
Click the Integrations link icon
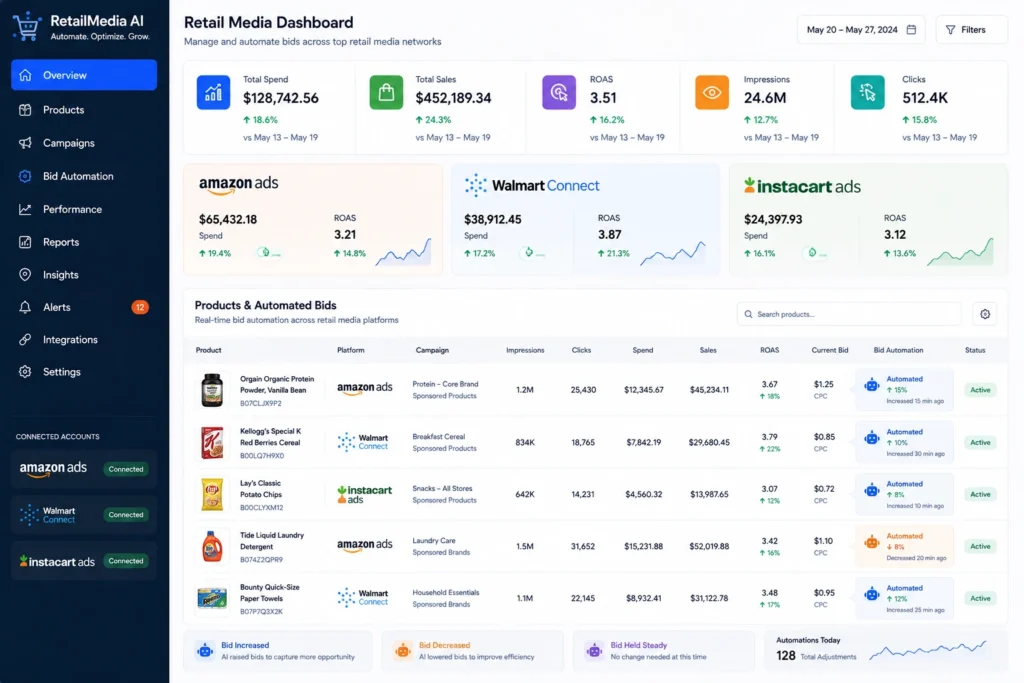click(x=25, y=340)
